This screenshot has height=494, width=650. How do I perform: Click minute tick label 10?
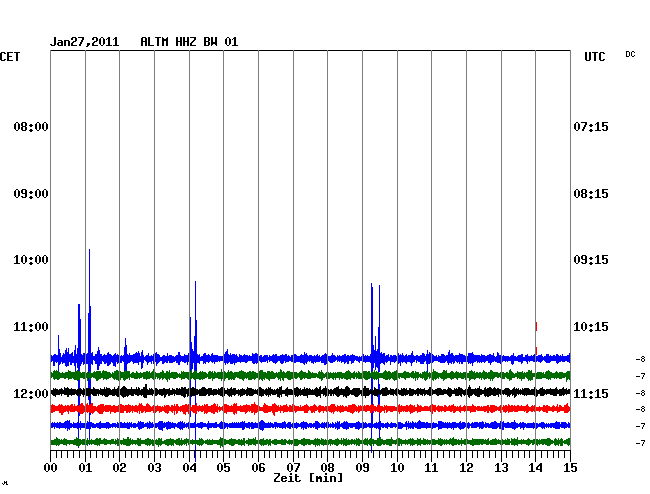click(397, 468)
